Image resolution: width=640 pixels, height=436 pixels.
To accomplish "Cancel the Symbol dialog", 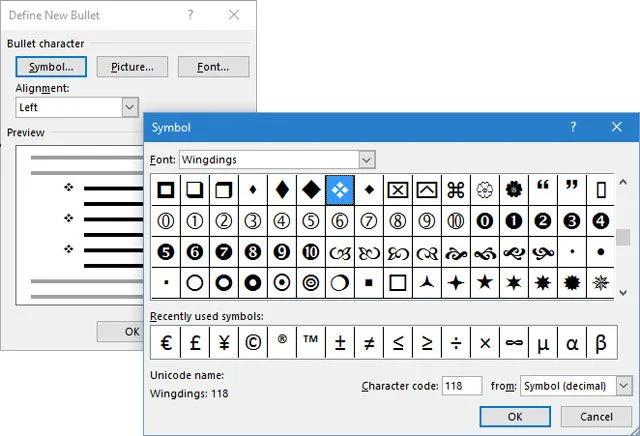I will pos(596,415).
